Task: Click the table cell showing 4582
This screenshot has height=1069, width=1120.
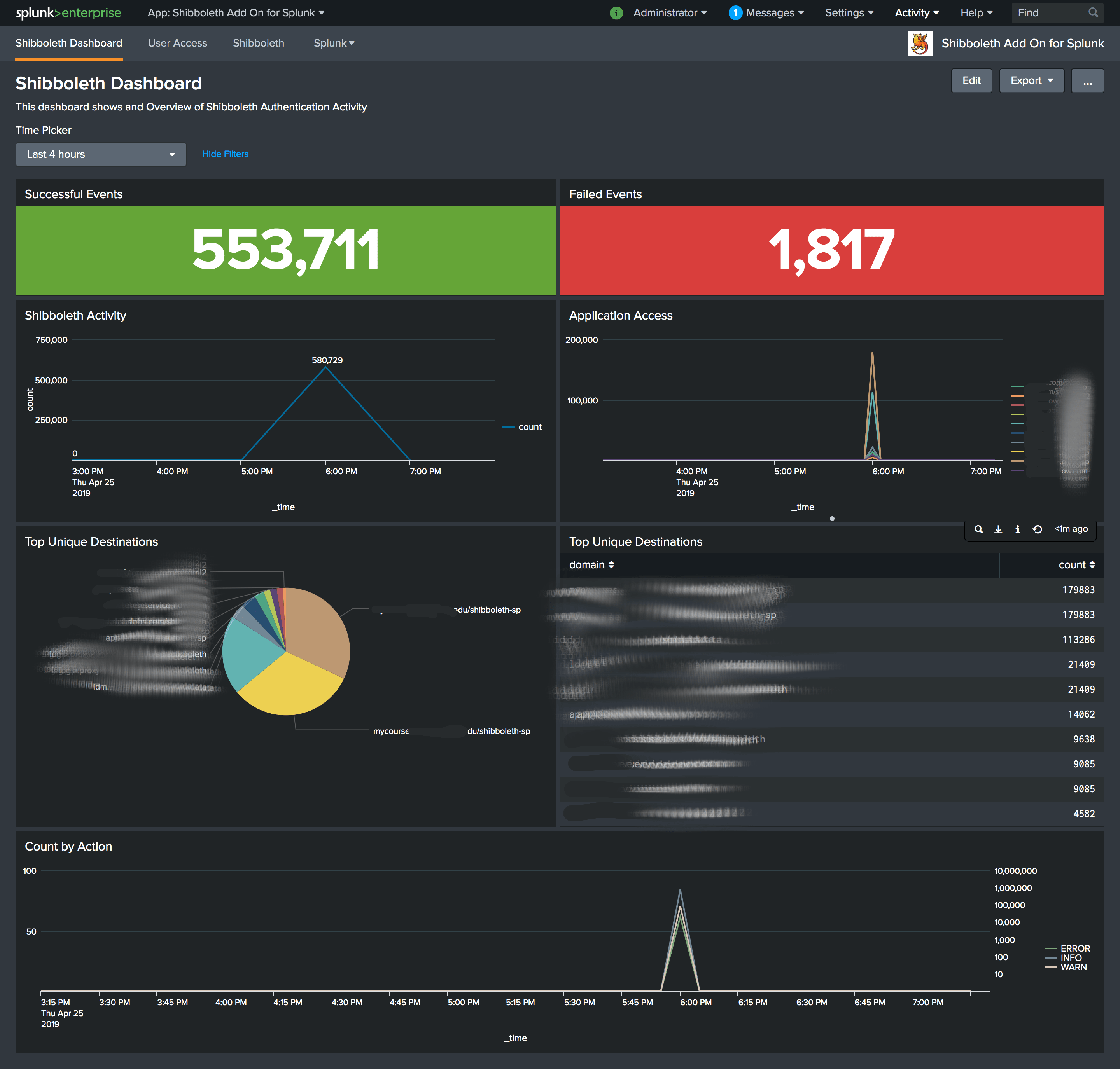Action: (x=1083, y=814)
